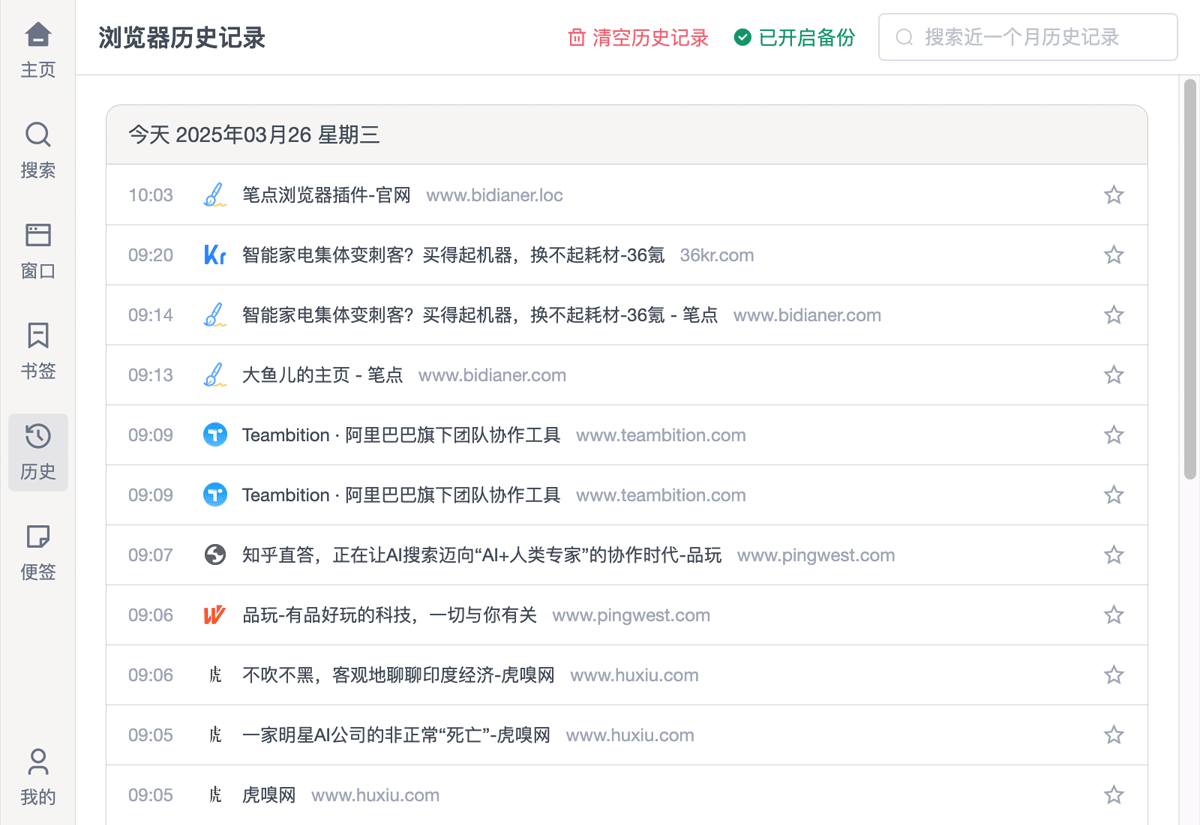Click the 36Kr favicon
This screenshot has height=825, width=1200.
pos(215,255)
